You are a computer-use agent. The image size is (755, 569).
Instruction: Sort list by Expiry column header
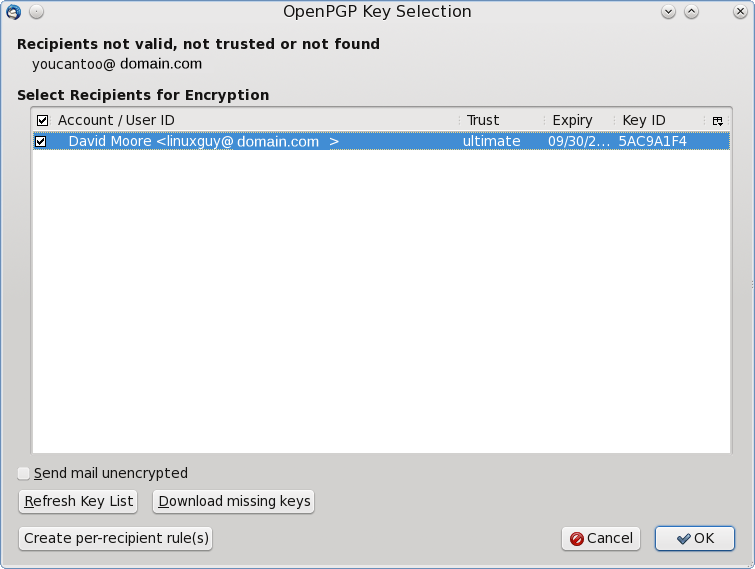[x=572, y=120]
